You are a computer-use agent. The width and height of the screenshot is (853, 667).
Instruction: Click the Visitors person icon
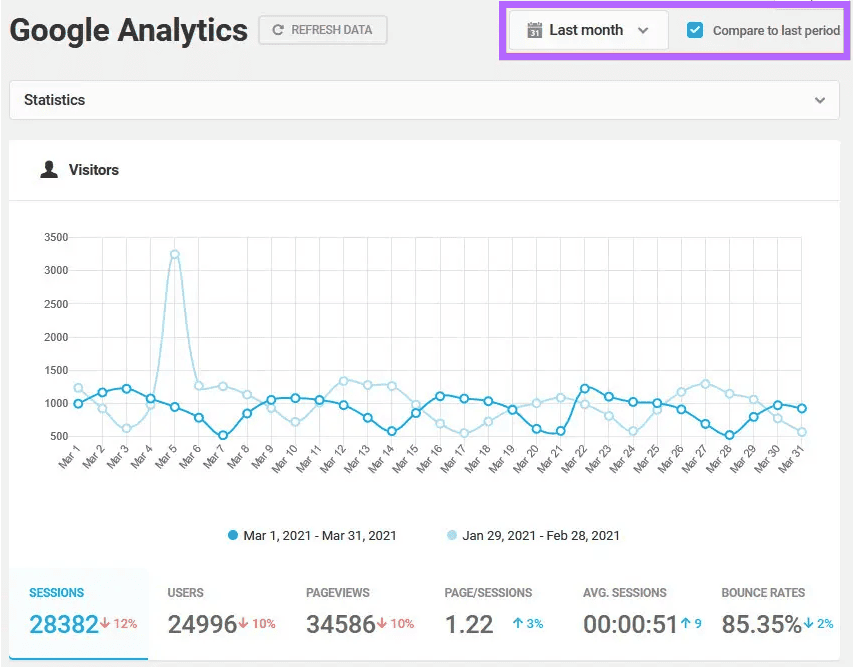49,170
